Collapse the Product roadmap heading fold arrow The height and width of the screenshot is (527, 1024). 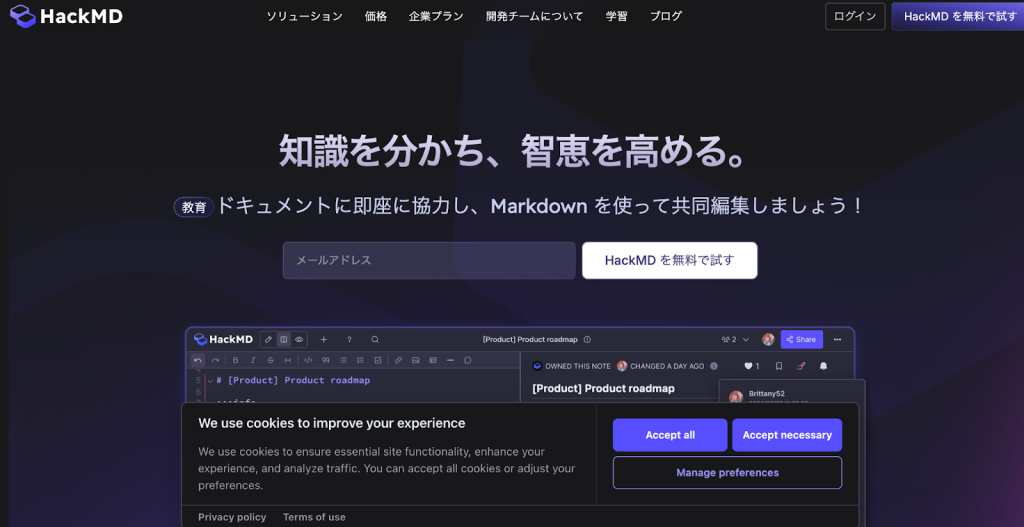(210, 381)
